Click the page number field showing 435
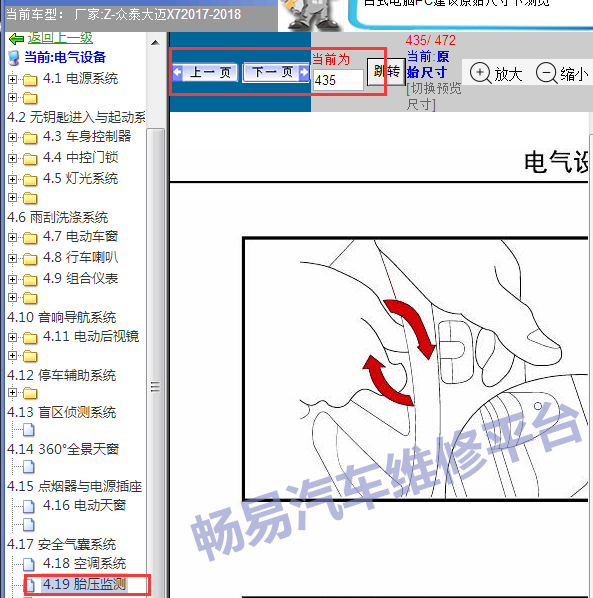Viewport: 593px width, 598px height. click(338, 80)
